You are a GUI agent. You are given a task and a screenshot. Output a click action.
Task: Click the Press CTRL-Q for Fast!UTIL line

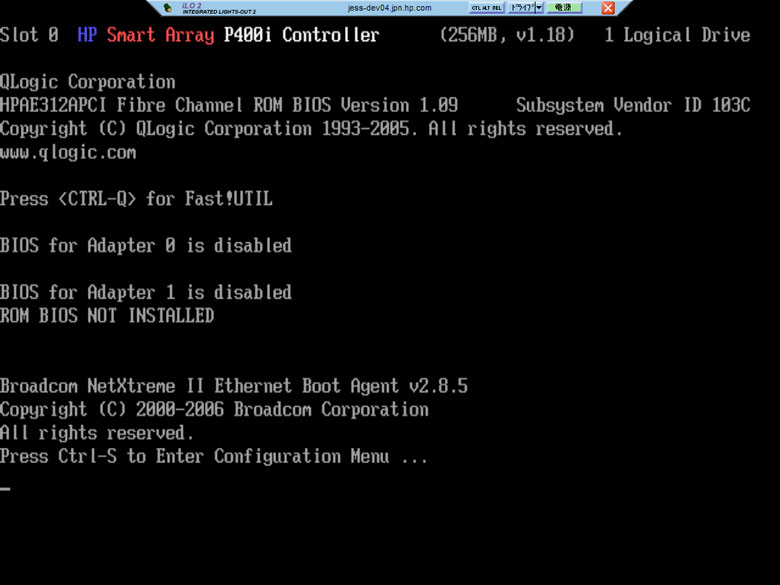136,199
